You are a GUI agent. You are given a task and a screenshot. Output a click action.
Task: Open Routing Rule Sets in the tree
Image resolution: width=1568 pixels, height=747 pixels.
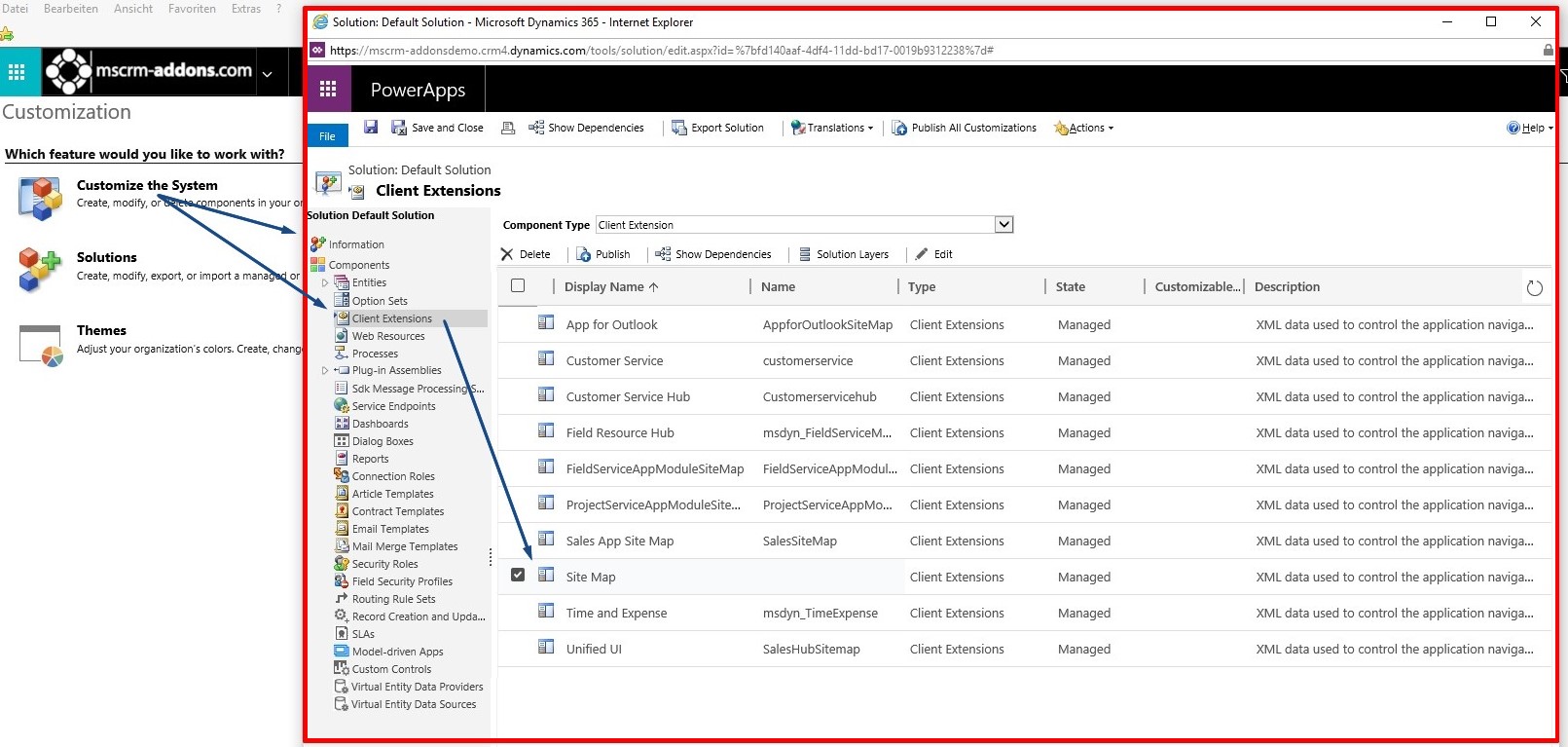point(393,599)
